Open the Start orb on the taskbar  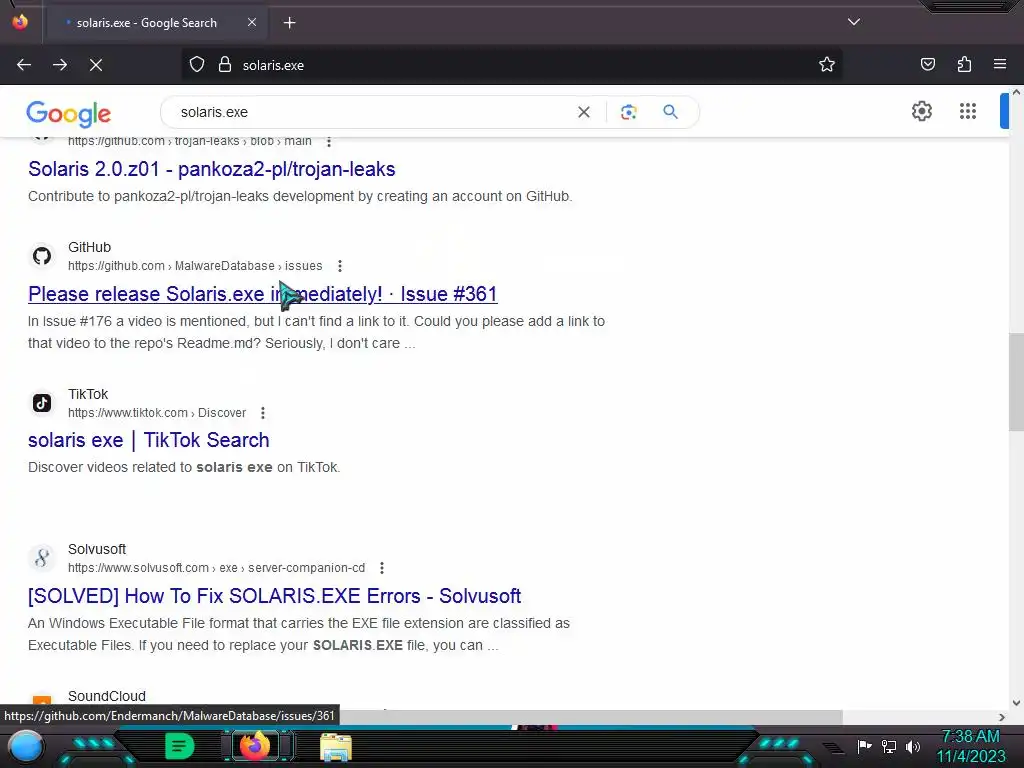coord(26,746)
